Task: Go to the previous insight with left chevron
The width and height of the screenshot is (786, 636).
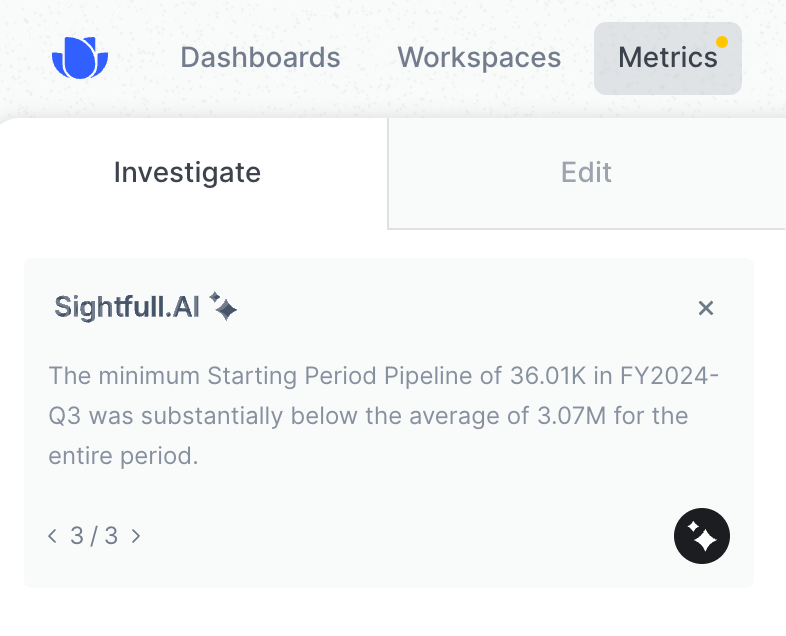Action: pyautogui.click(x=52, y=536)
